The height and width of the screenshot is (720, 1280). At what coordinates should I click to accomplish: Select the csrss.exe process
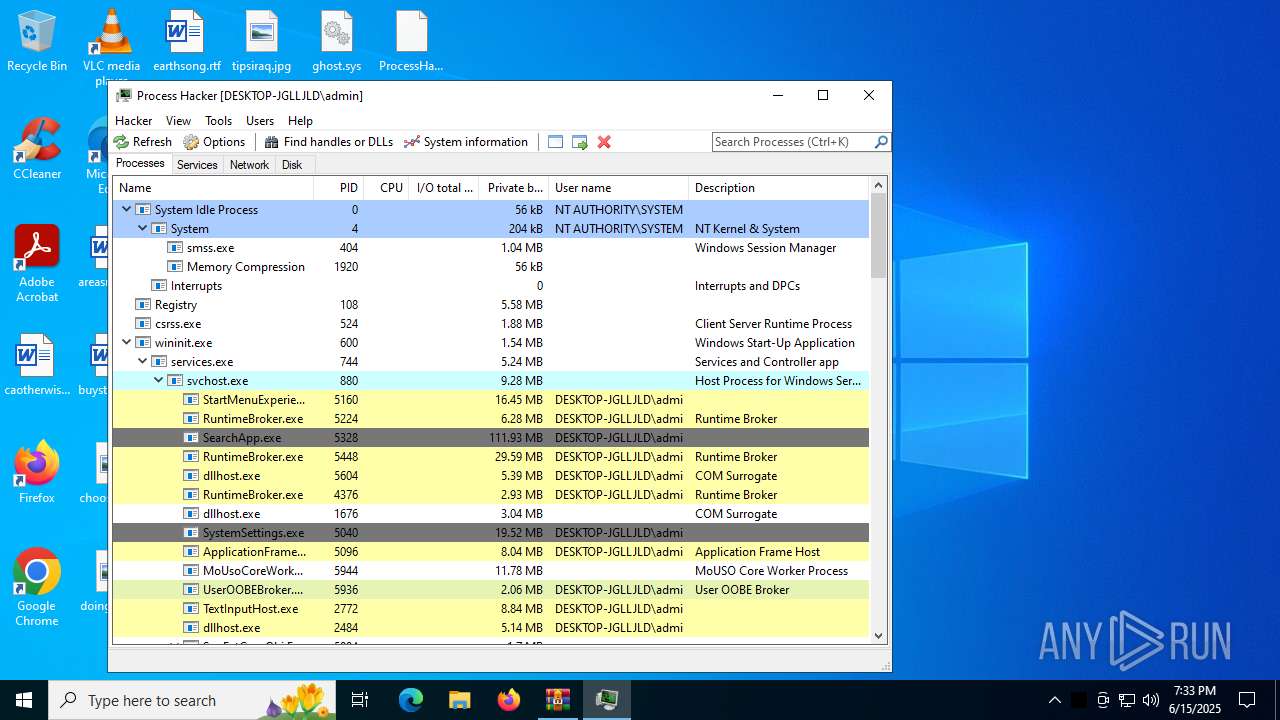point(491,324)
